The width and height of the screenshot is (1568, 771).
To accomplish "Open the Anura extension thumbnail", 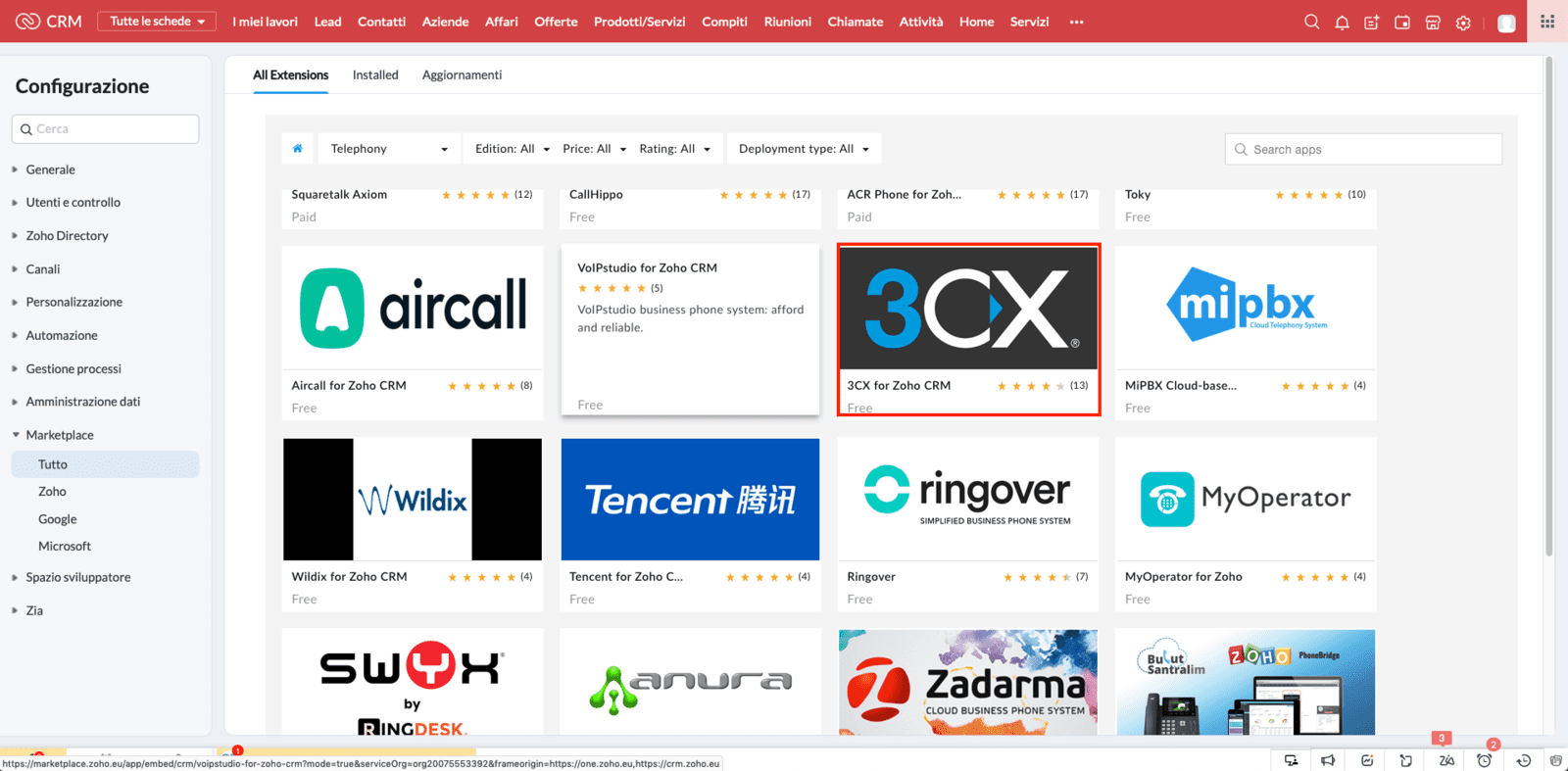I will (x=690, y=682).
